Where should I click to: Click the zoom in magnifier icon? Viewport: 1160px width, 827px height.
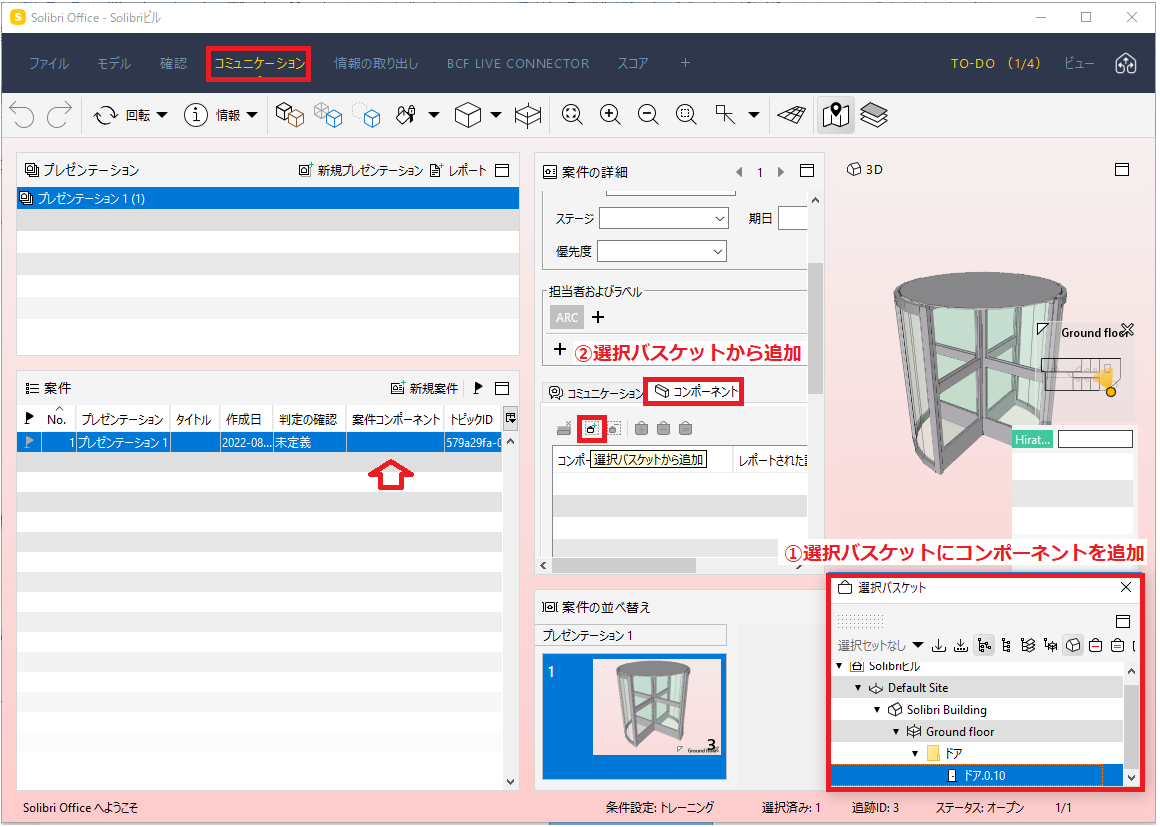pos(610,115)
